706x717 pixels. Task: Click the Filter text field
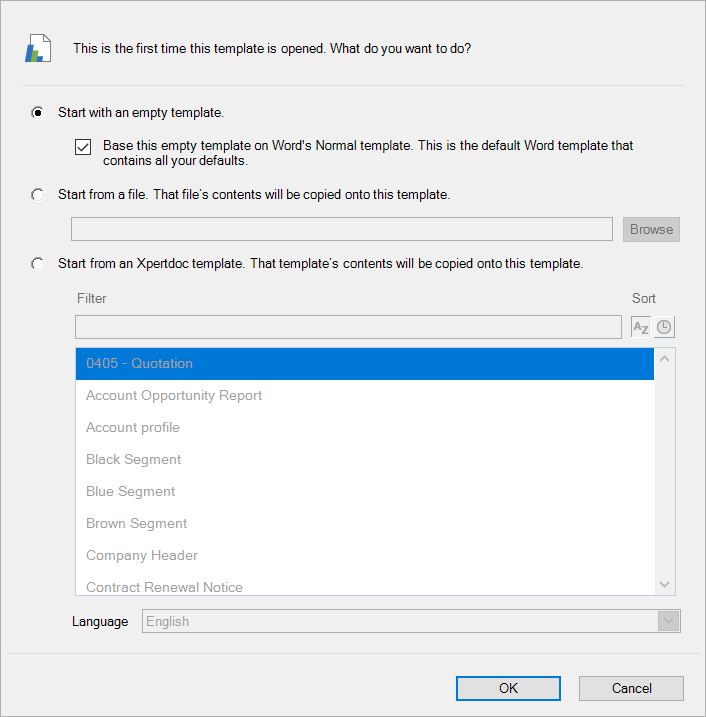(x=348, y=327)
